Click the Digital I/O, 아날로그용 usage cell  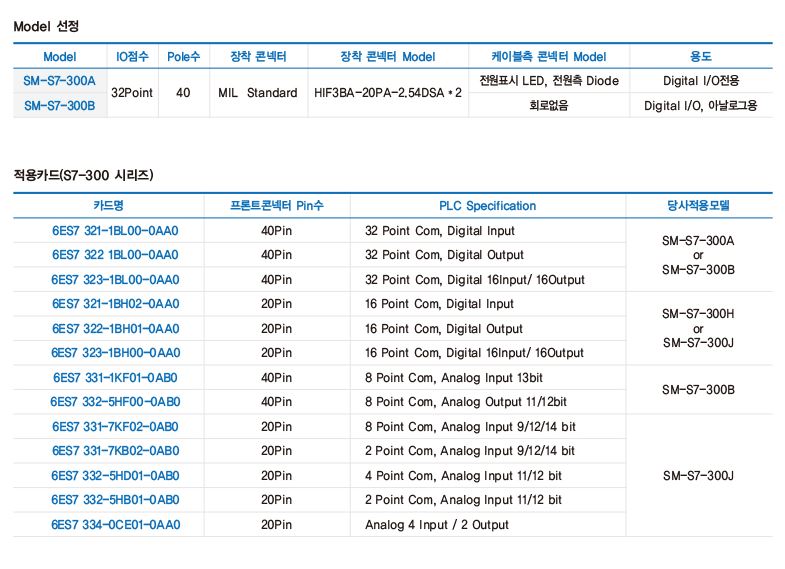coord(701,106)
